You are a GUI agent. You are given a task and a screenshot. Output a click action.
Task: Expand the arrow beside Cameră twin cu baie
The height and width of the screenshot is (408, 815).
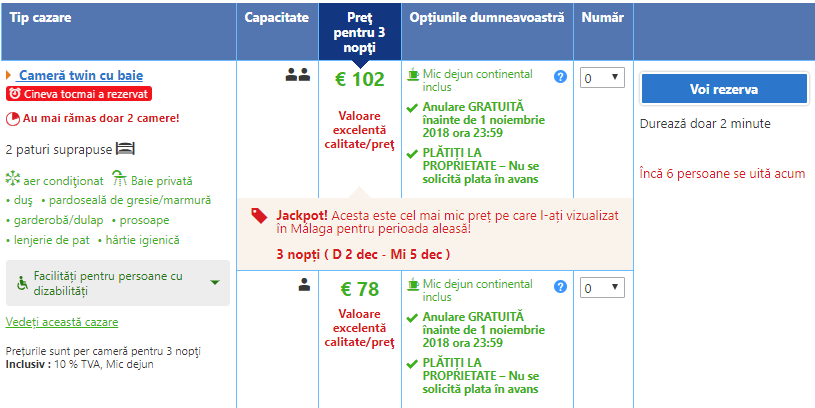8,76
